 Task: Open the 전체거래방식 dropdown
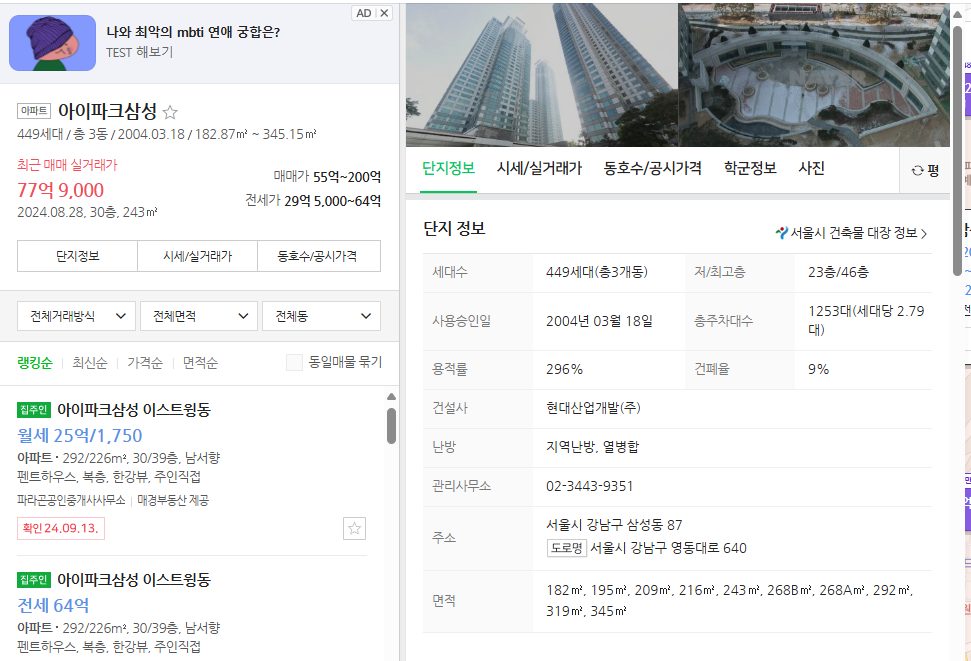click(76, 316)
